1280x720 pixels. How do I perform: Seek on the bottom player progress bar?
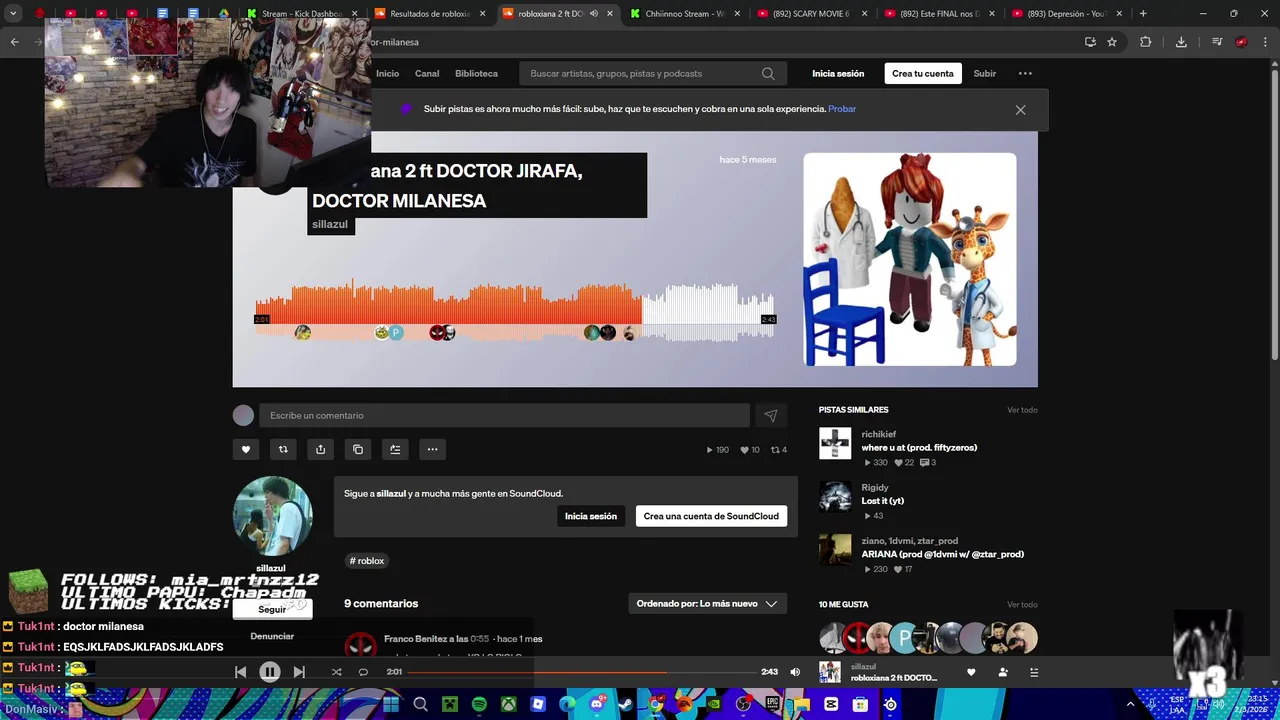click(581, 672)
